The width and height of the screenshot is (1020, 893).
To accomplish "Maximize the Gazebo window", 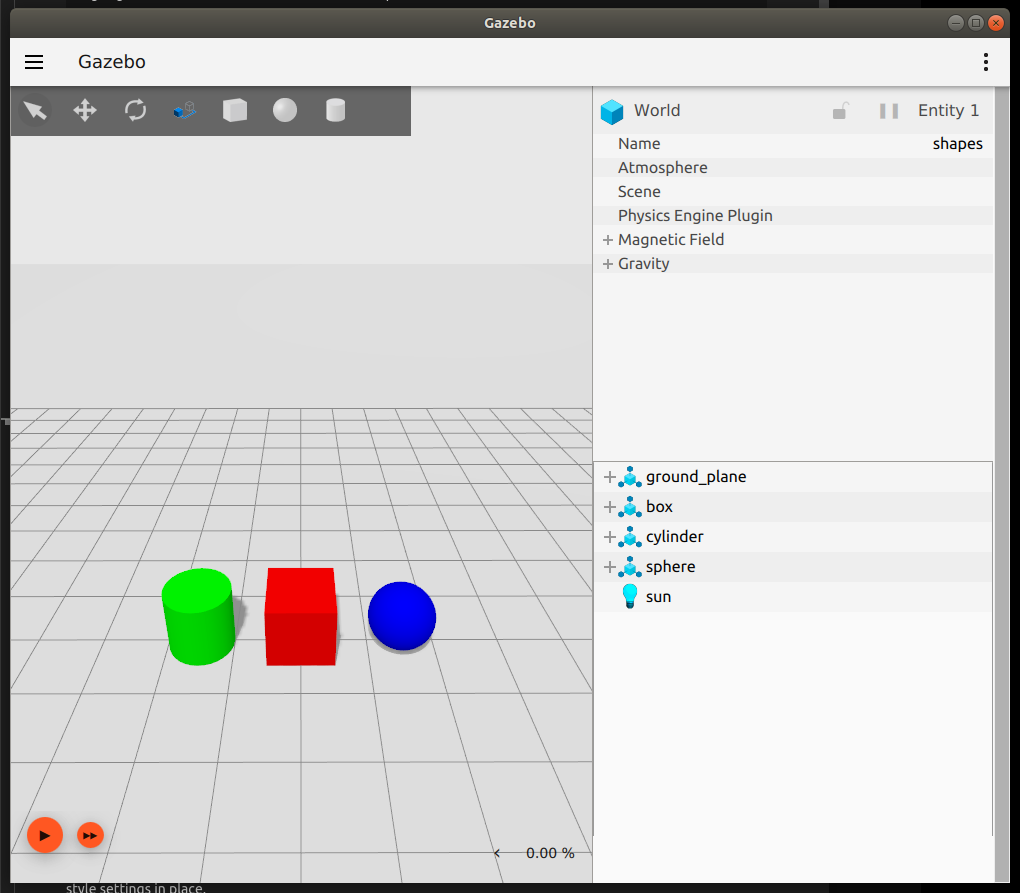I will pyautogui.click(x=976, y=23).
